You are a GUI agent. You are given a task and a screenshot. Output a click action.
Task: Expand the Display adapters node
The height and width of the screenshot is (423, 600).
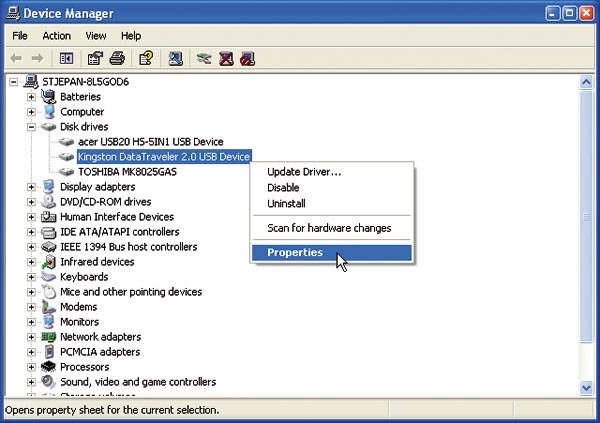pos(32,187)
